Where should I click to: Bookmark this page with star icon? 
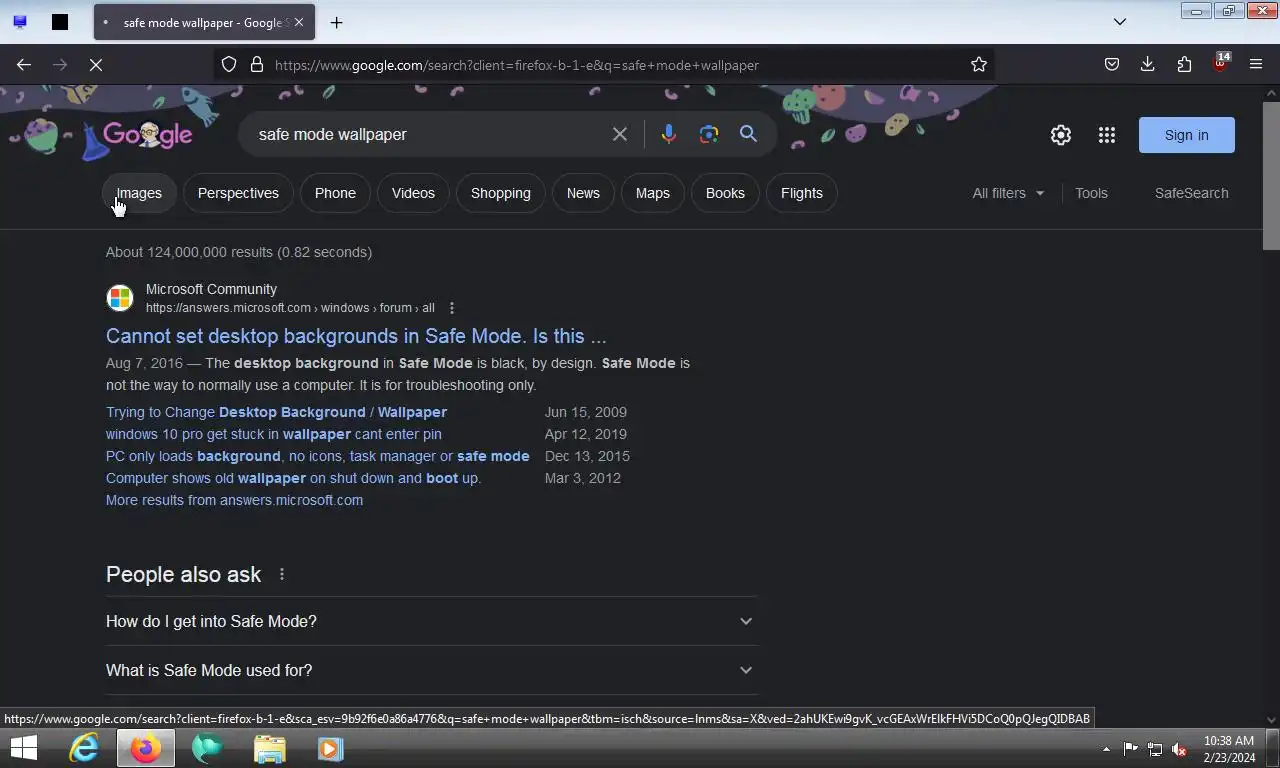[x=979, y=65]
